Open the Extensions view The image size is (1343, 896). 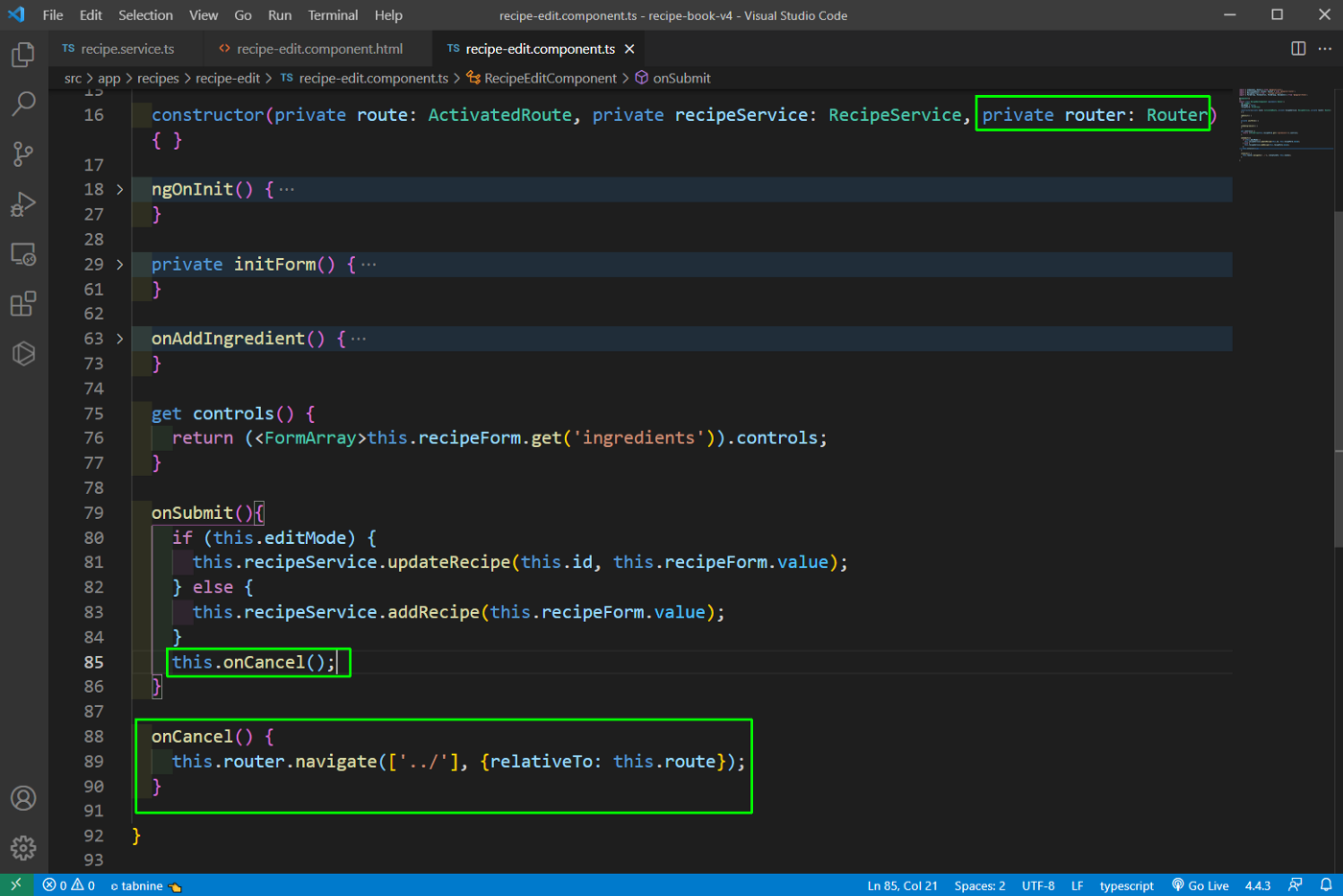(23, 304)
